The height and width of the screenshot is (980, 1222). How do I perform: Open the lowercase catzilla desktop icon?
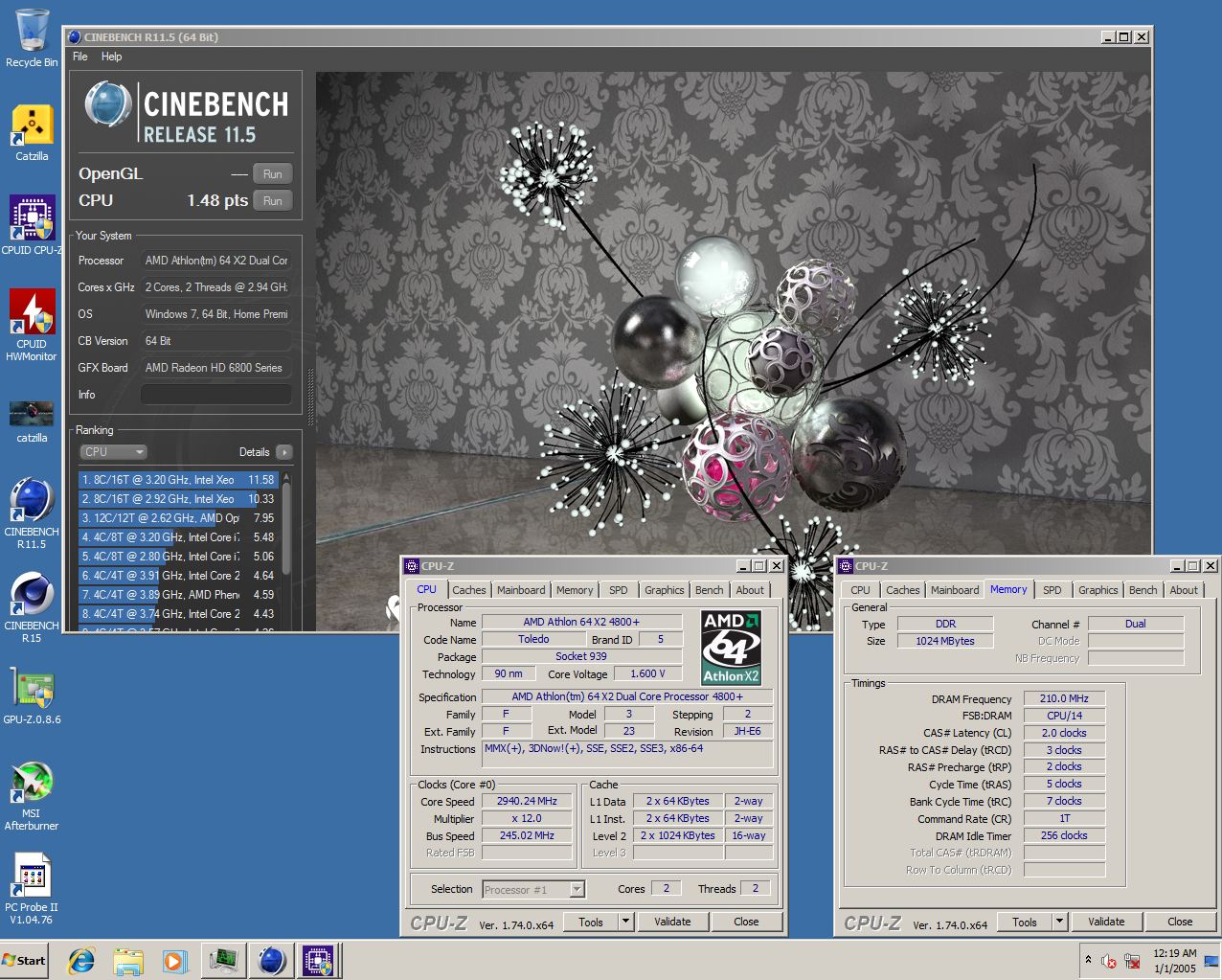tap(32, 422)
